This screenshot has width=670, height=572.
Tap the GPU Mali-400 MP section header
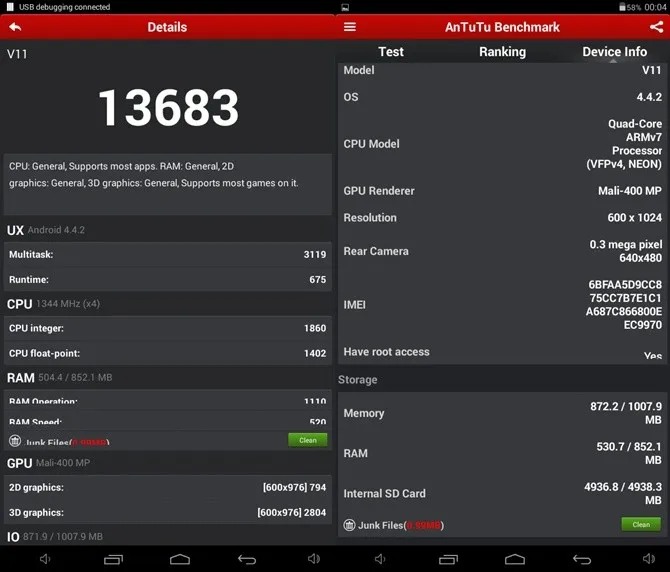(48, 463)
